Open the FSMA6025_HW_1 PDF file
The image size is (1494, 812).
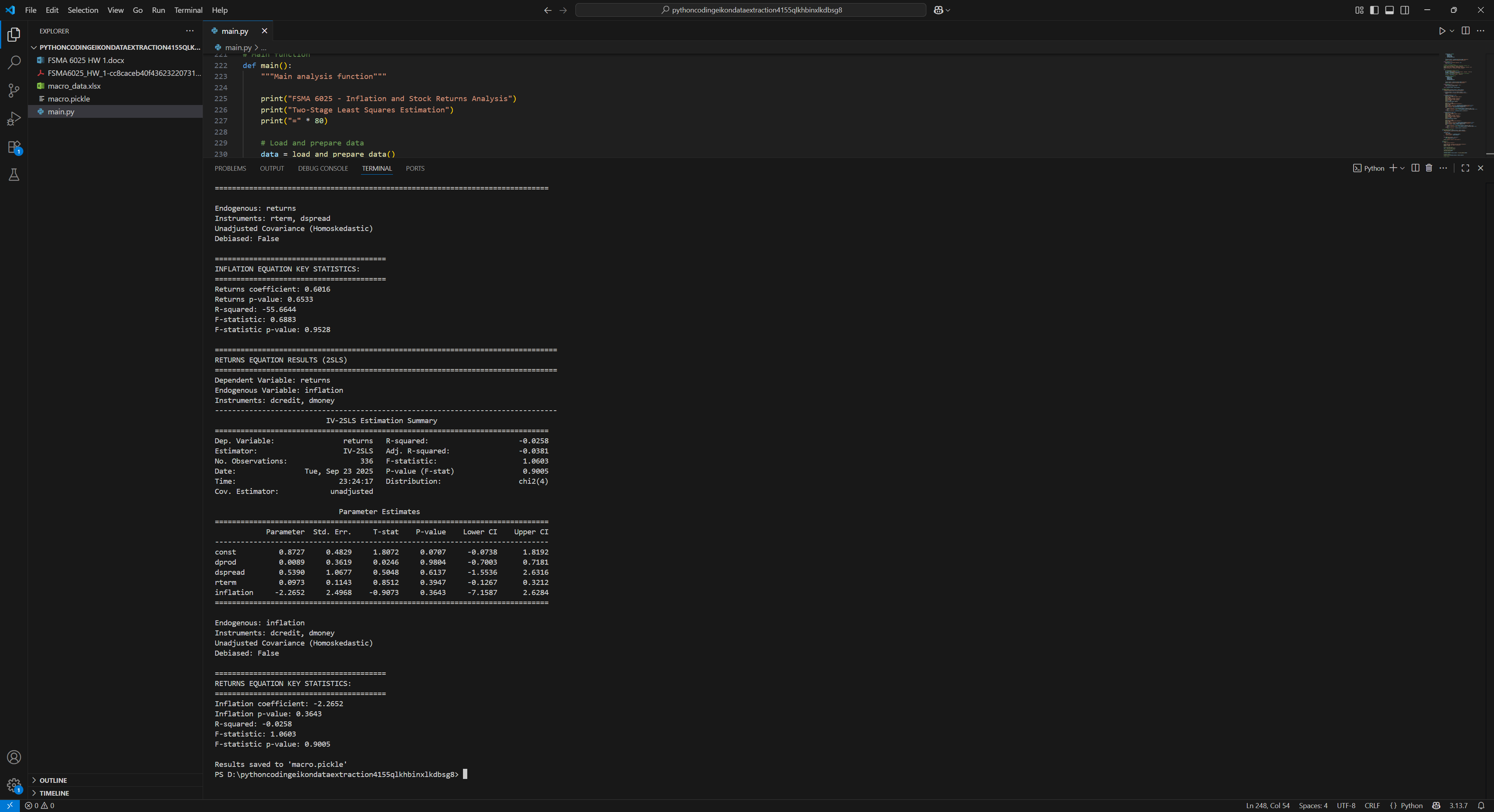tap(116, 73)
